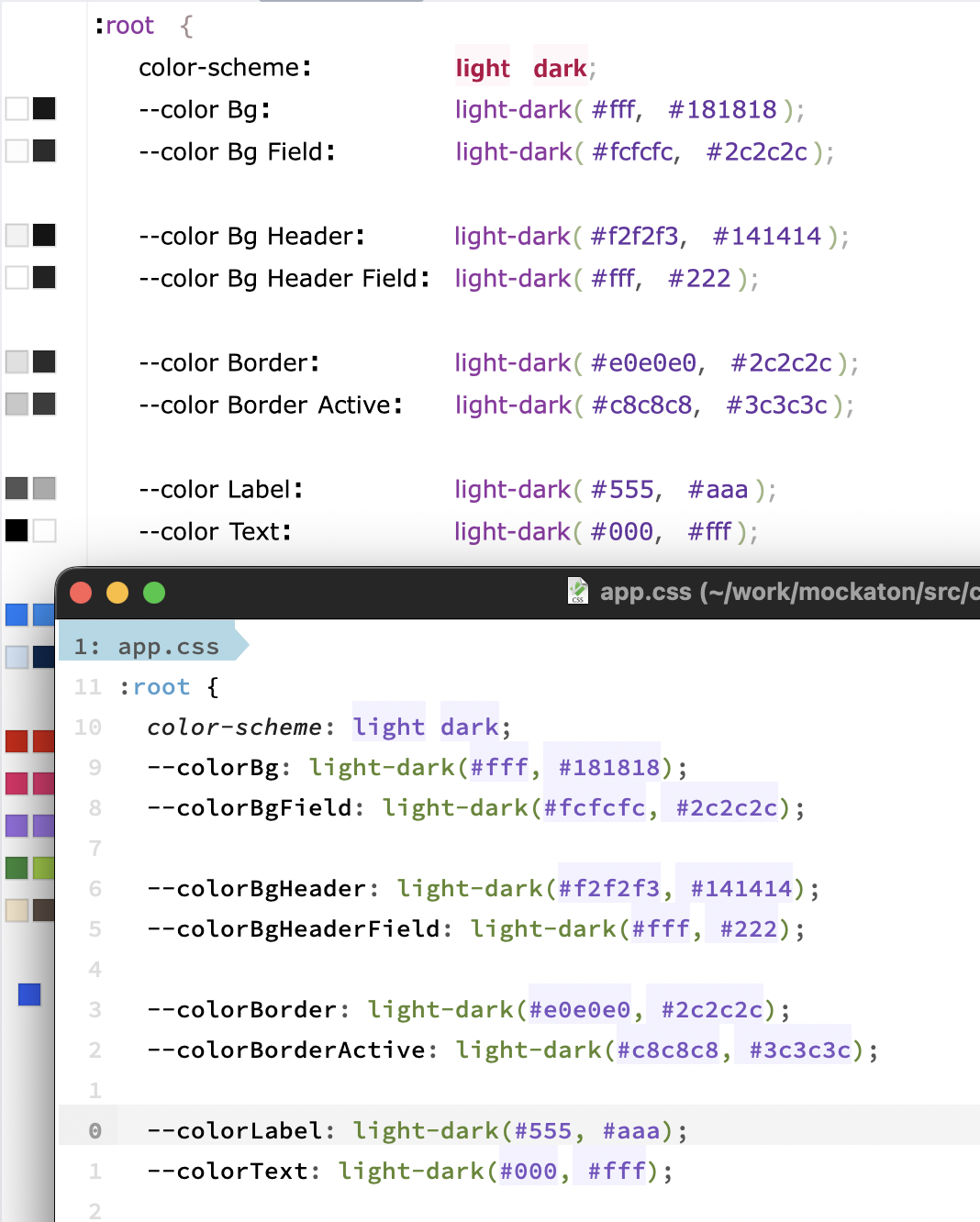This screenshot has width=980, height=1222.
Task: Click the lone deep blue swatch at gutter bottom
Action: [x=29, y=994]
